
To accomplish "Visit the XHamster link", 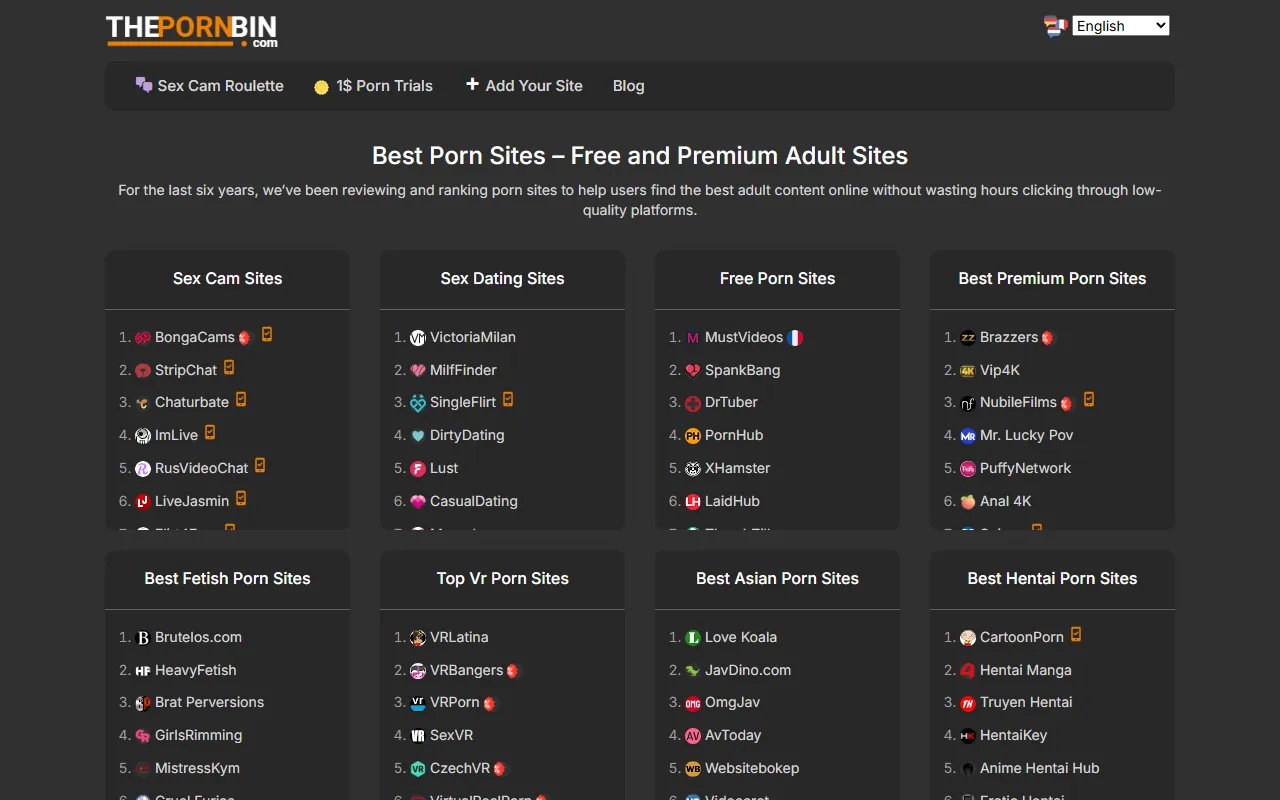I will click(737, 468).
